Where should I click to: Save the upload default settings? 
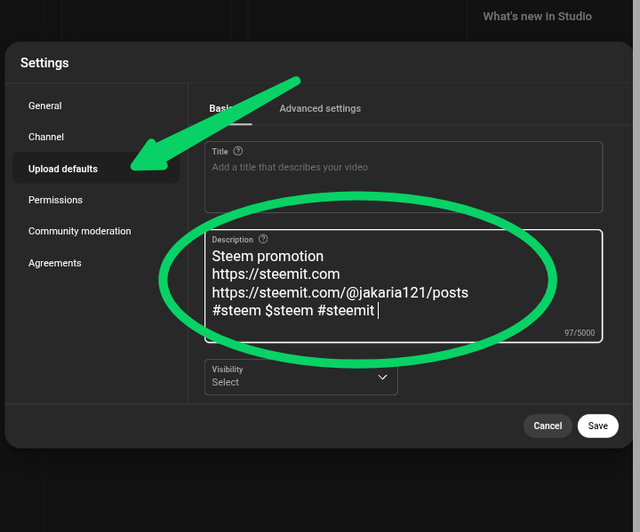(598, 426)
